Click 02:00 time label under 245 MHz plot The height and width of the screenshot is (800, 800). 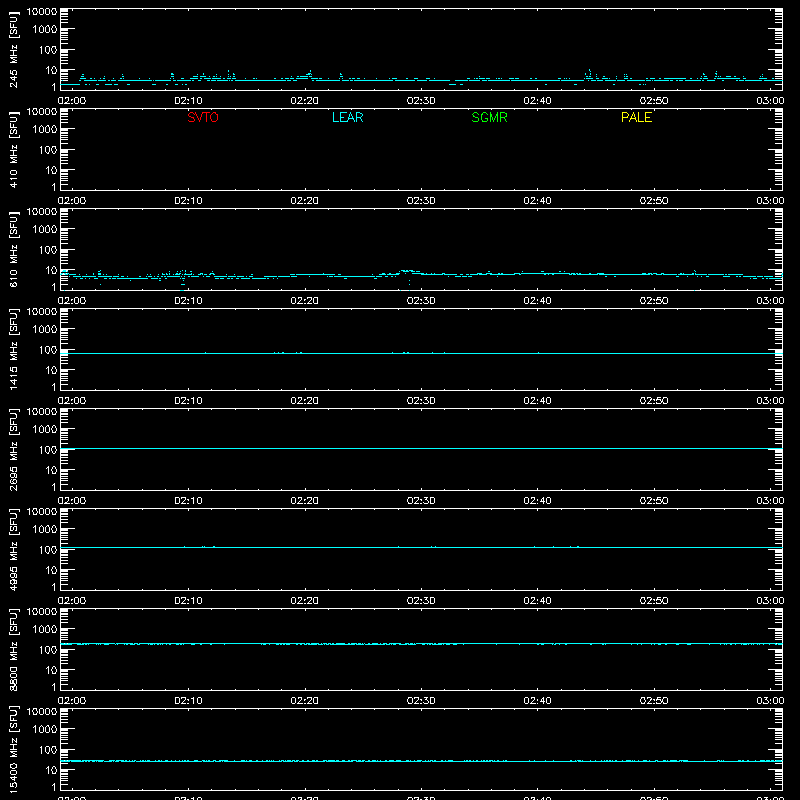72,101
